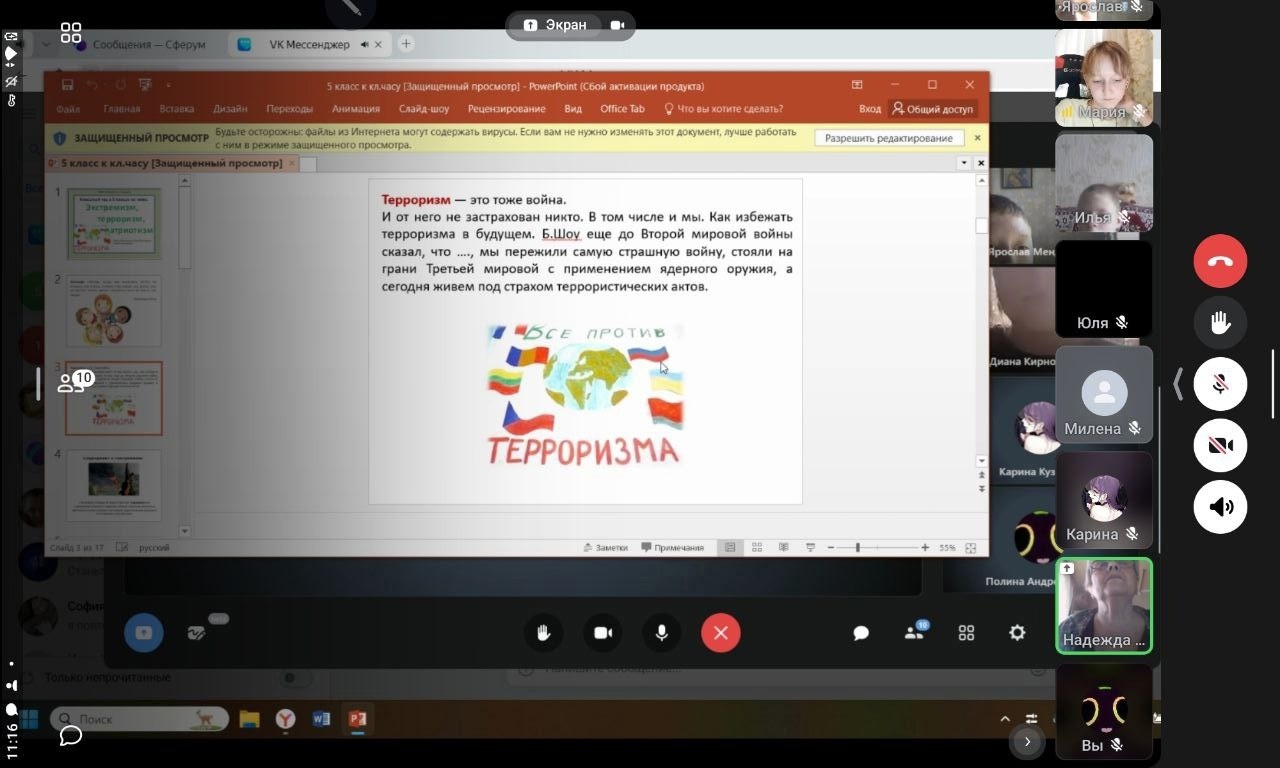1280x768 pixels.
Task: Select Юля participant tile
Action: pos(1104,288)
